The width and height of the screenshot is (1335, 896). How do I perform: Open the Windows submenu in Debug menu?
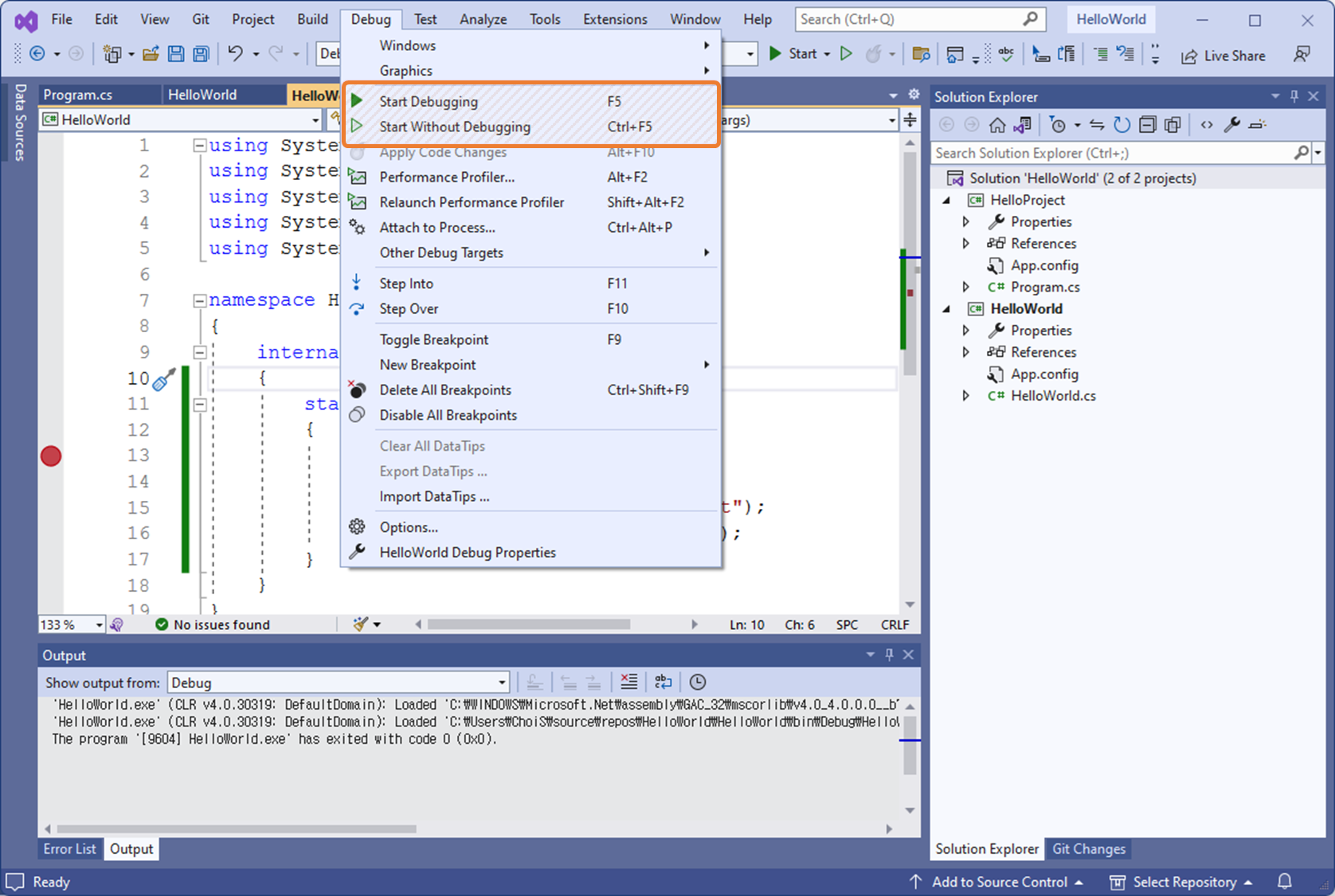pos(532,45)
